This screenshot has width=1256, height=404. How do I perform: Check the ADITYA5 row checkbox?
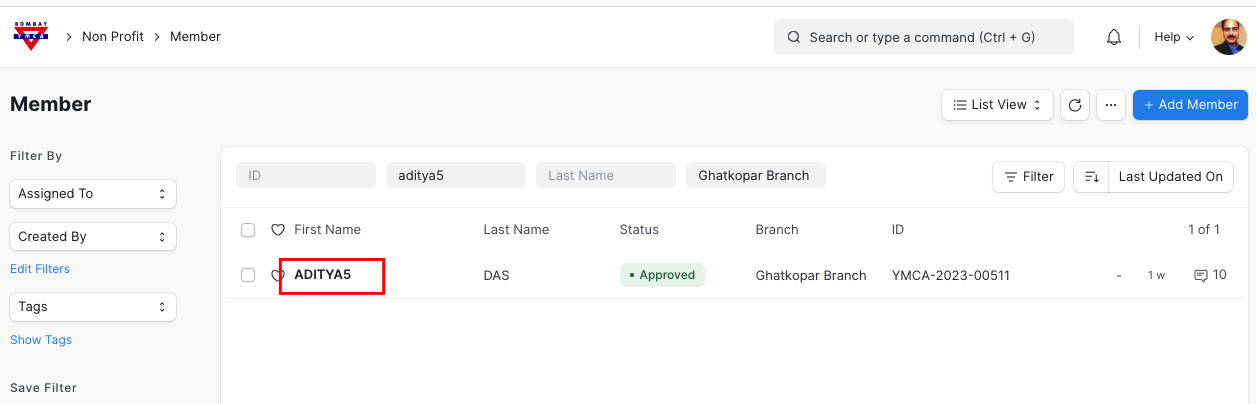248,275
